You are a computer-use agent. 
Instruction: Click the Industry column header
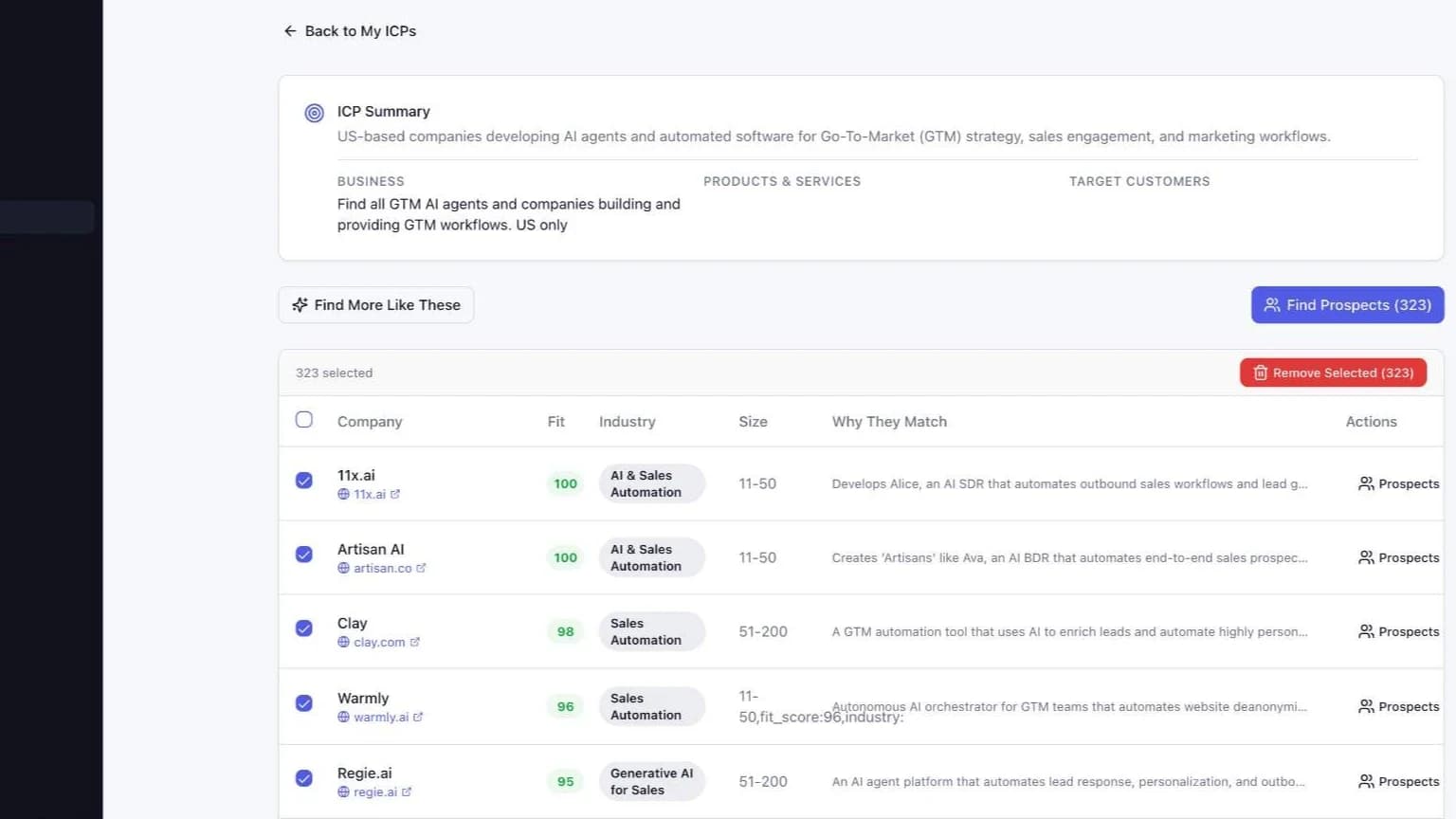(x=627, y=422)
